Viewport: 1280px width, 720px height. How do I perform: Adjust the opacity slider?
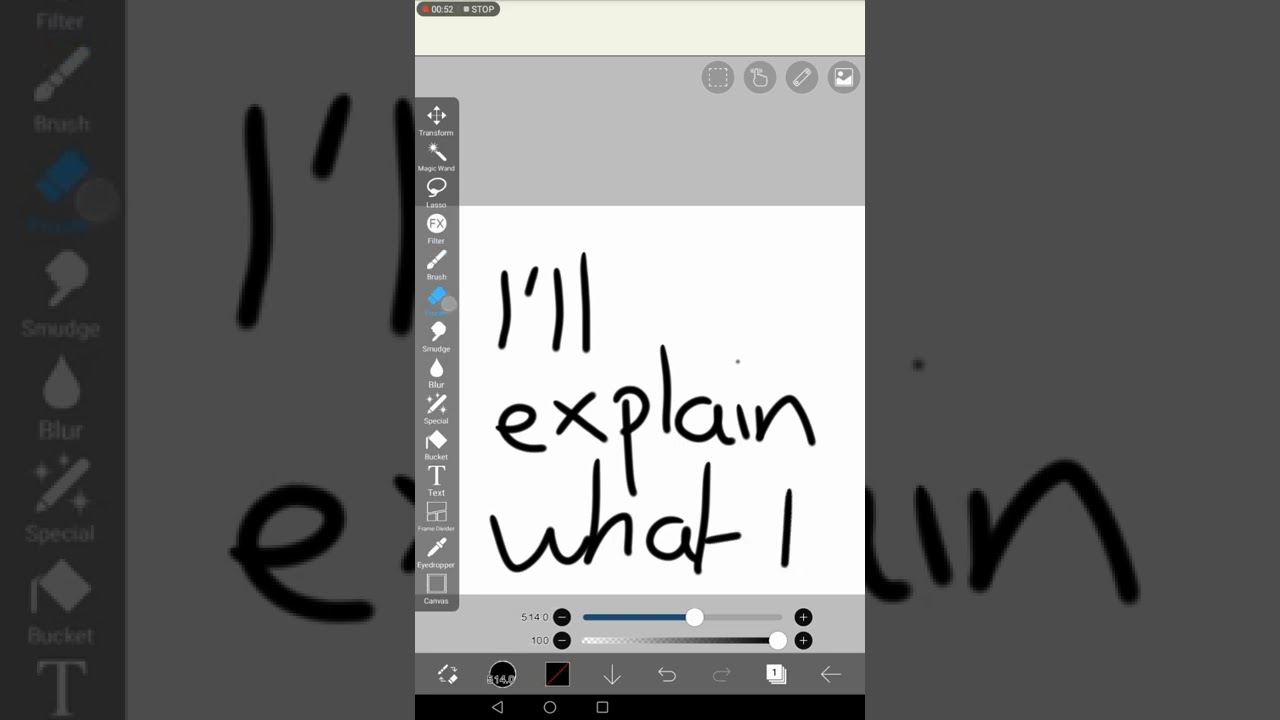(682, 640)
